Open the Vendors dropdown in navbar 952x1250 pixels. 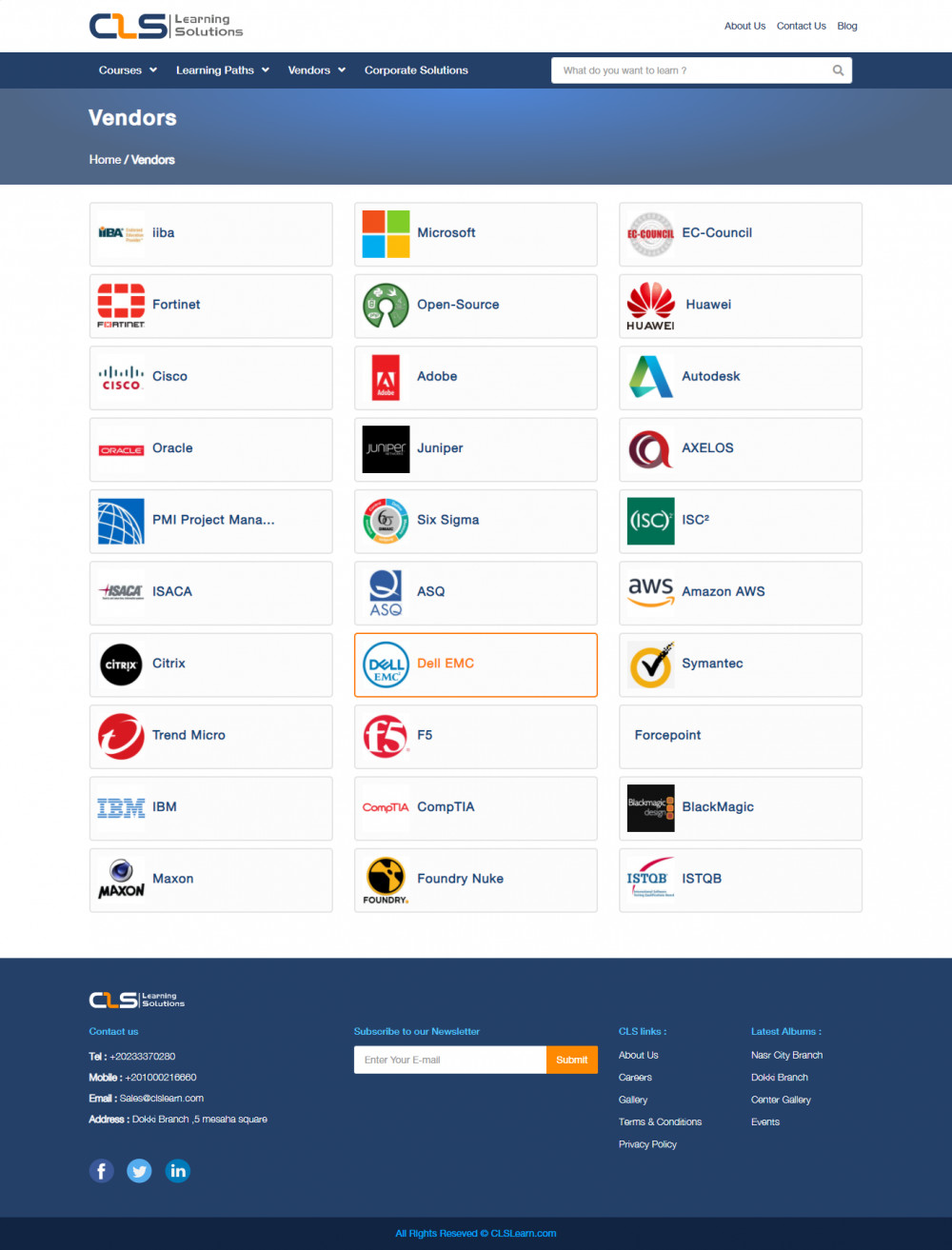(317, 70)
